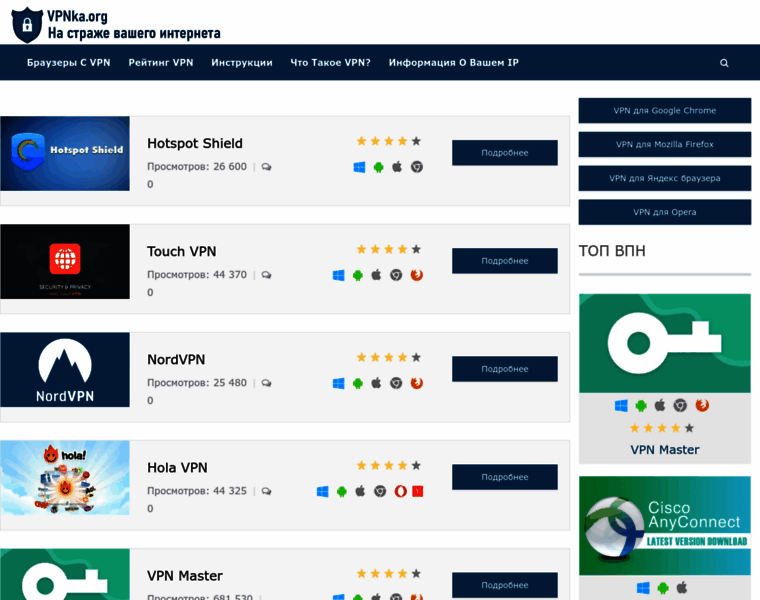Click the Windows icon in Hotspot Shield row
The image size is (760, 600).
[359, 167]
